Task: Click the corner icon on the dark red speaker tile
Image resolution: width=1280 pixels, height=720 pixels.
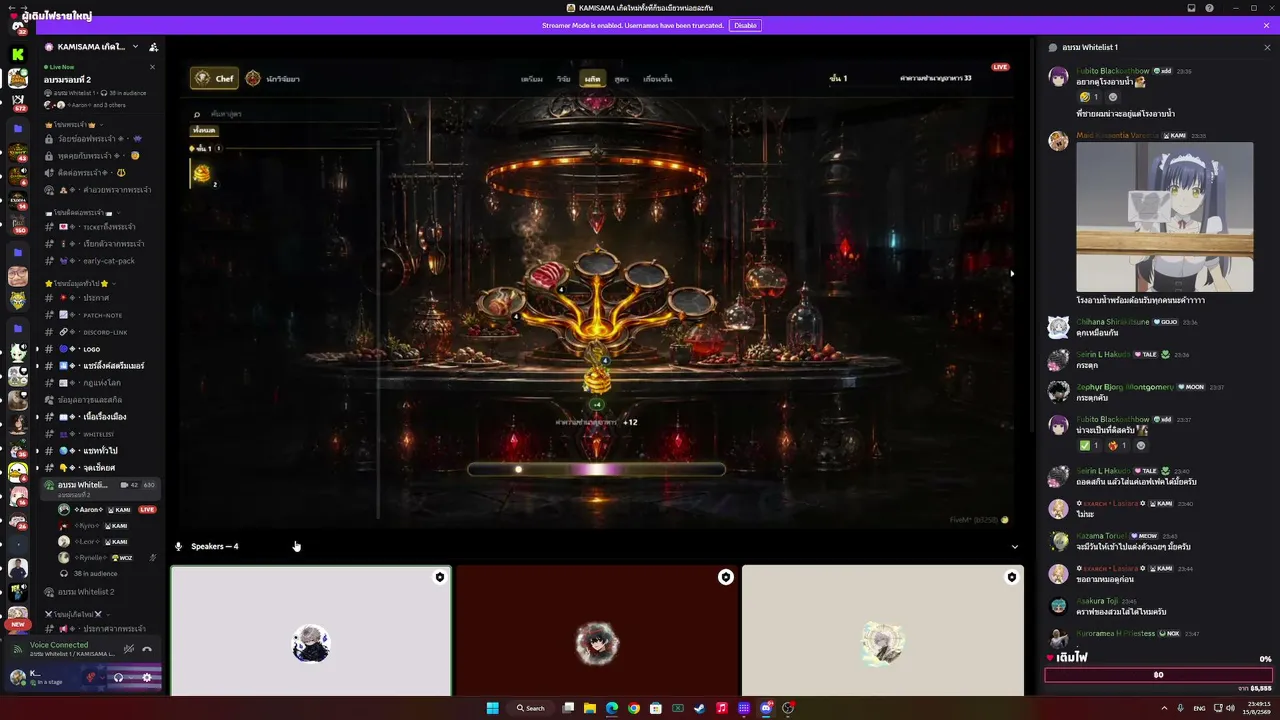Action: point(725,577)
